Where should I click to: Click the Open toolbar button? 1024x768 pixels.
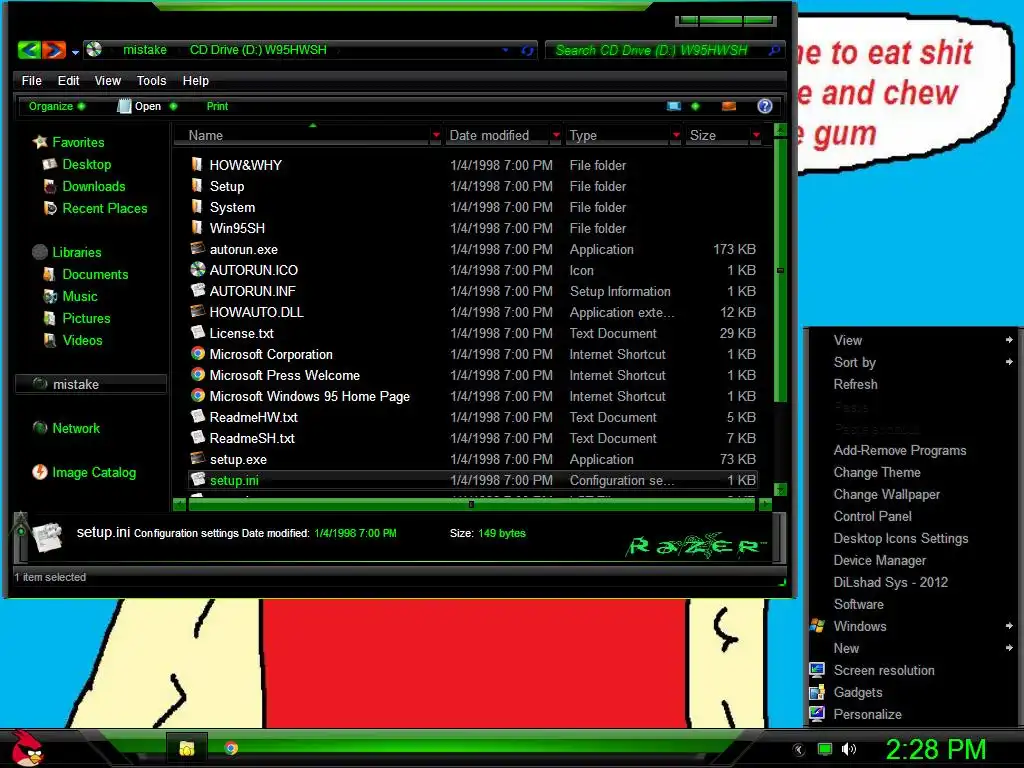point(139,106)
